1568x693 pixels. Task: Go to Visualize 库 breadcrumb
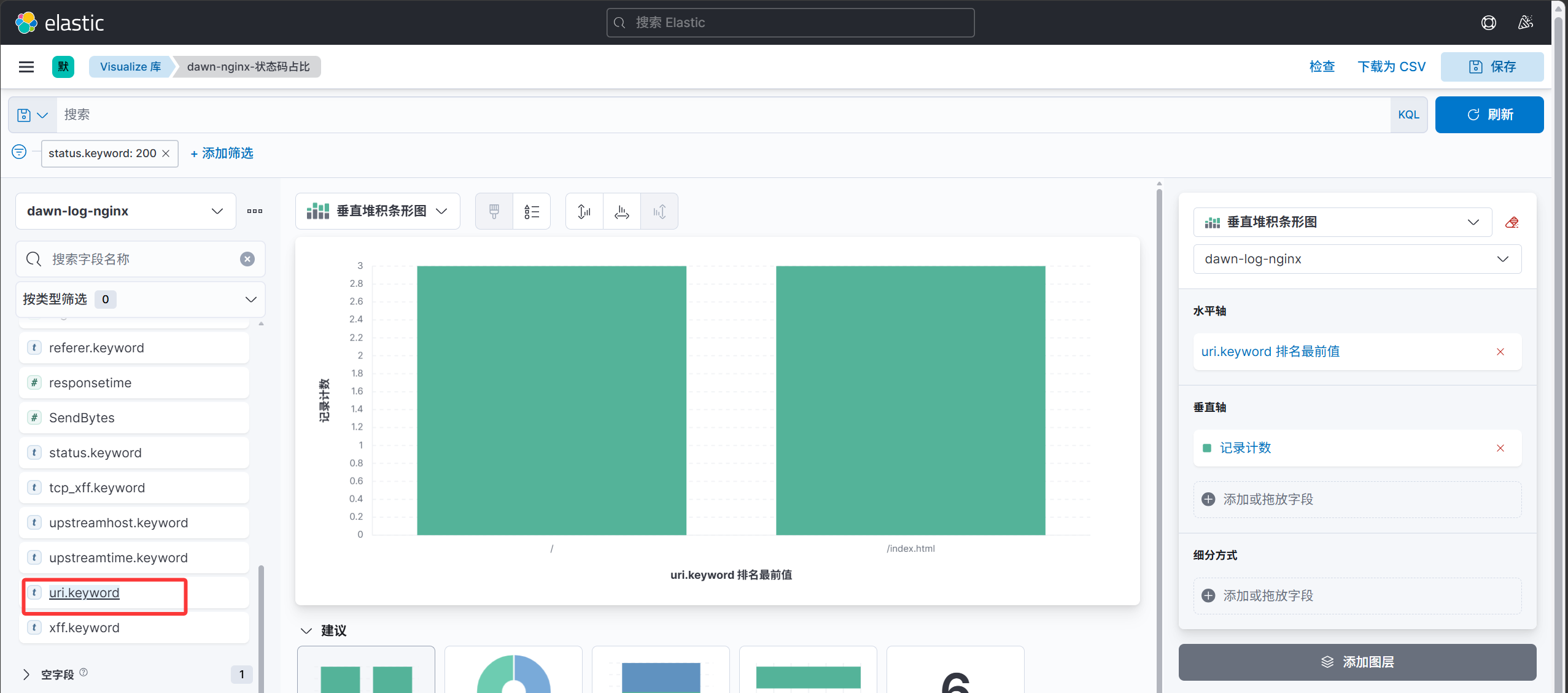pyautogui.click(x=130, y=67)
